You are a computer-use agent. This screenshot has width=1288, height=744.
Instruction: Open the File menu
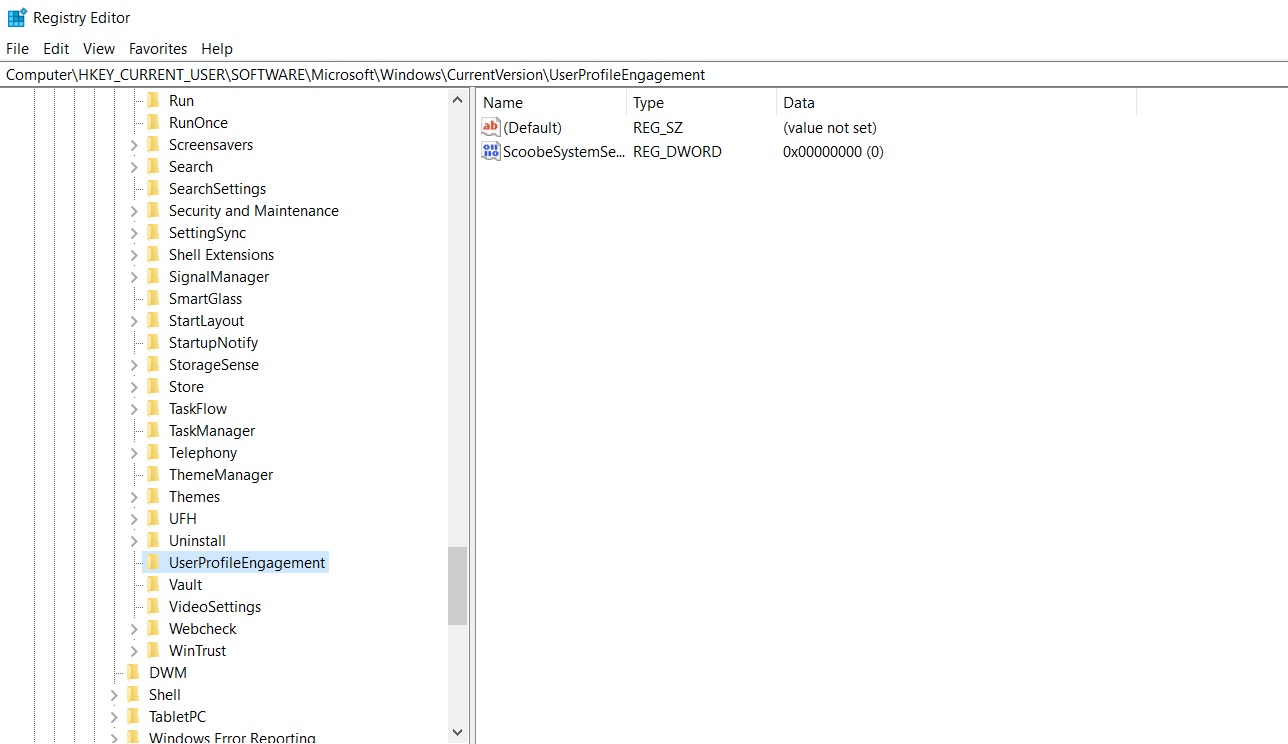17,48
